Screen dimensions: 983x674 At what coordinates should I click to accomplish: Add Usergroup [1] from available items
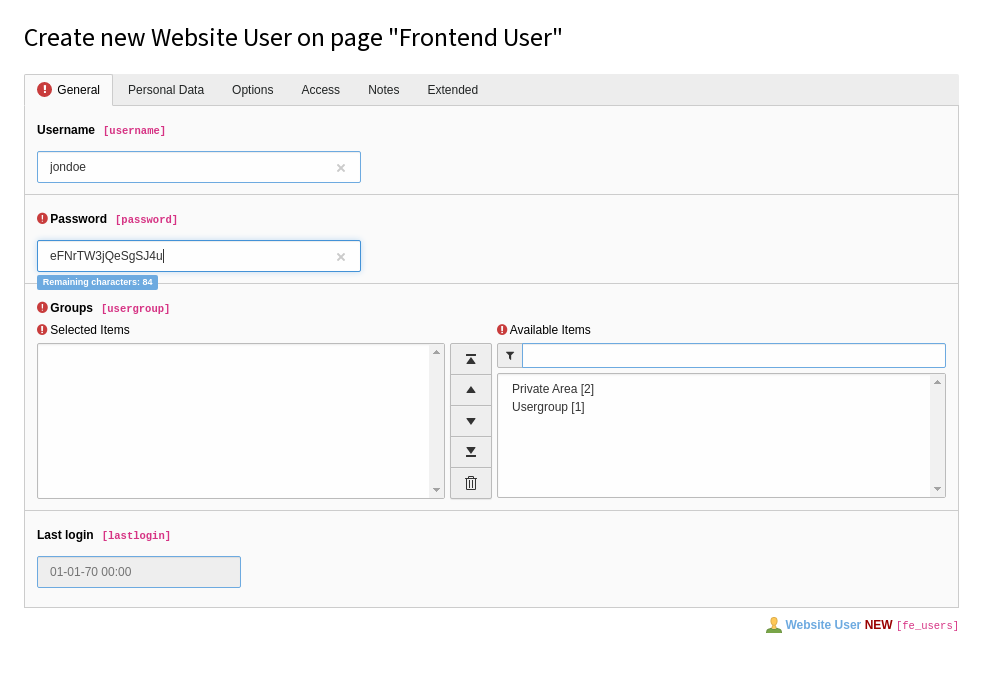tap(549, 407)
